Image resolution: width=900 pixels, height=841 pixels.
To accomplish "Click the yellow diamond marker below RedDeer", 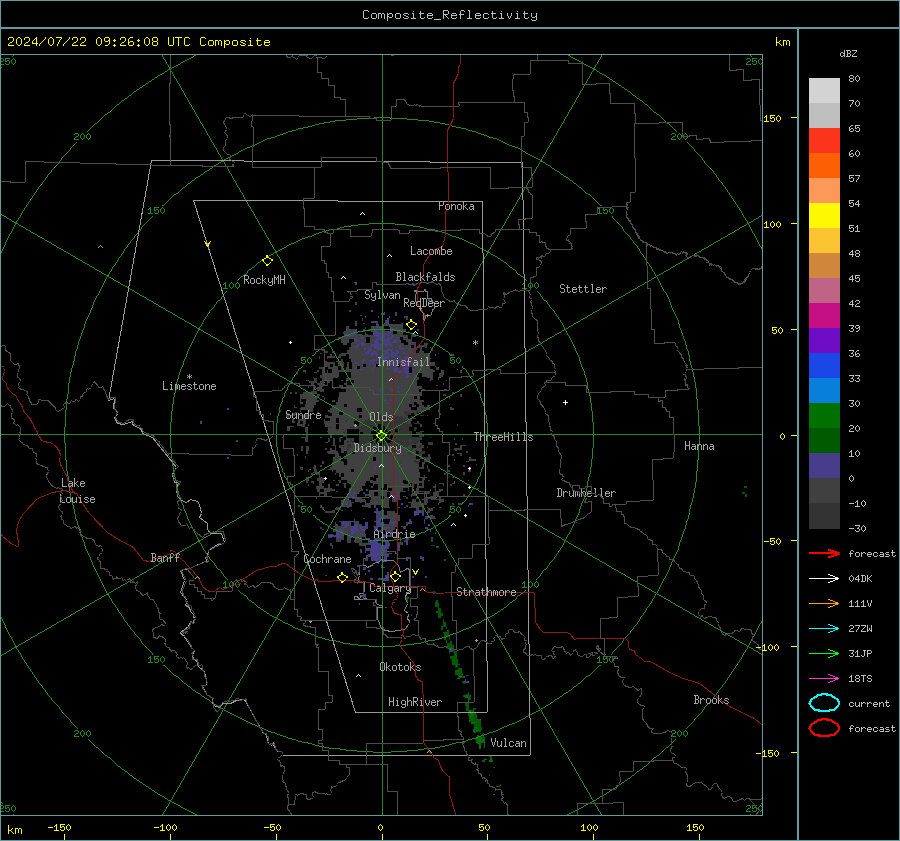I will coord(411,325).
